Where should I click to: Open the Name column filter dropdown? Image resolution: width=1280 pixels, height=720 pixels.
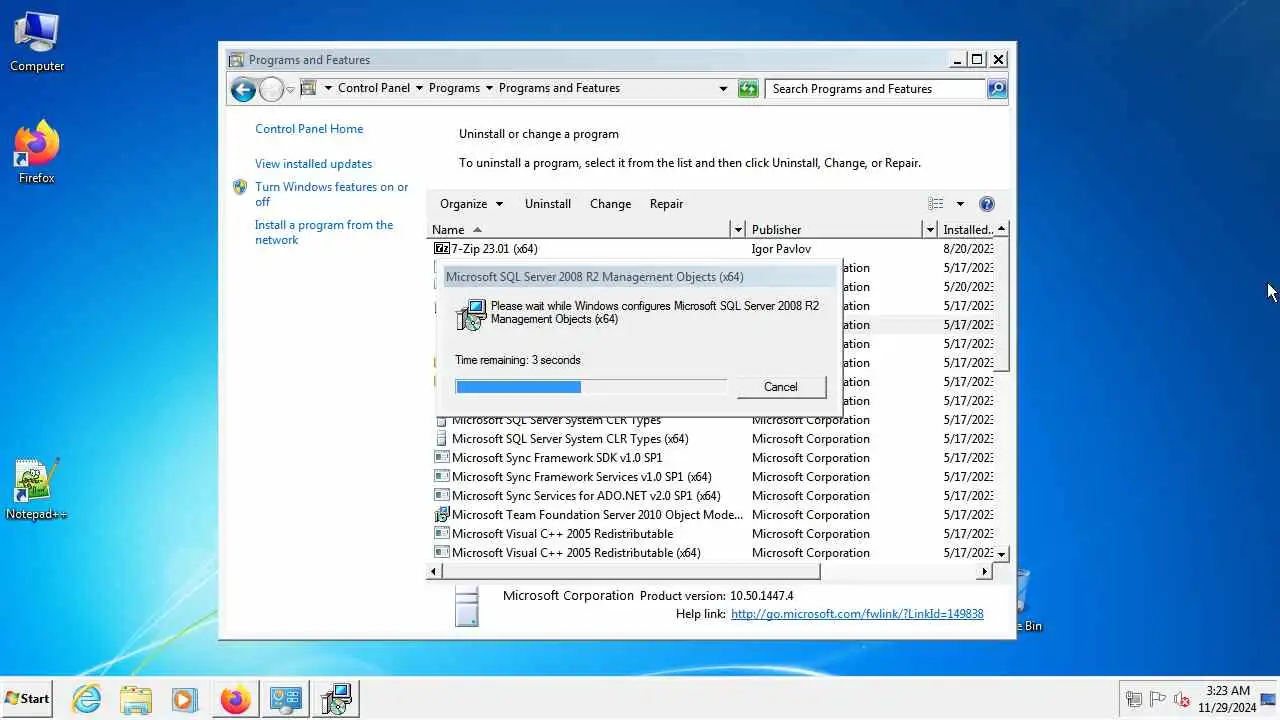click(739, 229)
